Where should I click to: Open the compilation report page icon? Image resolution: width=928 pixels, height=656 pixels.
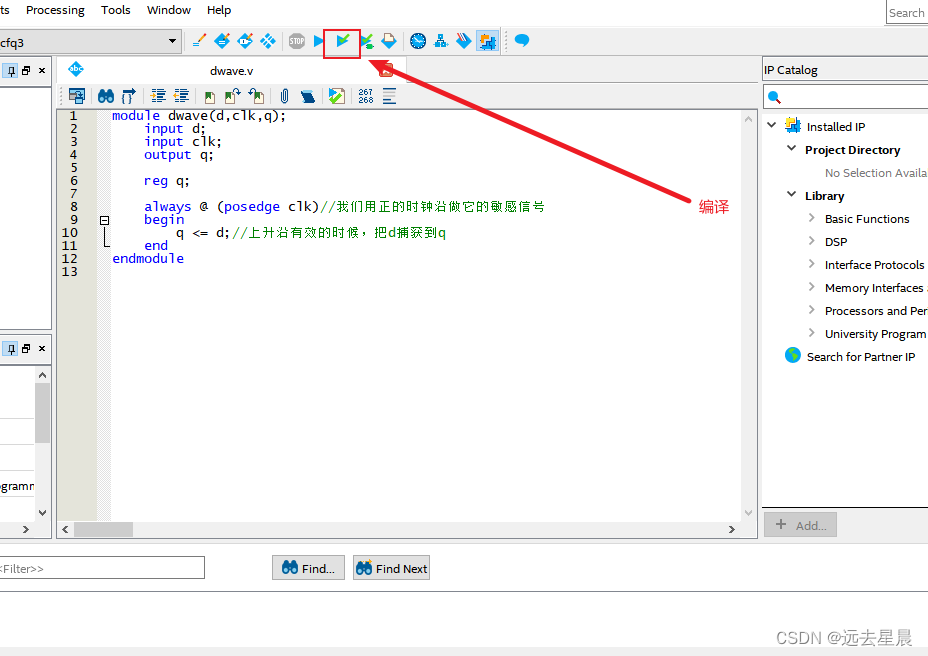point(389,41)
